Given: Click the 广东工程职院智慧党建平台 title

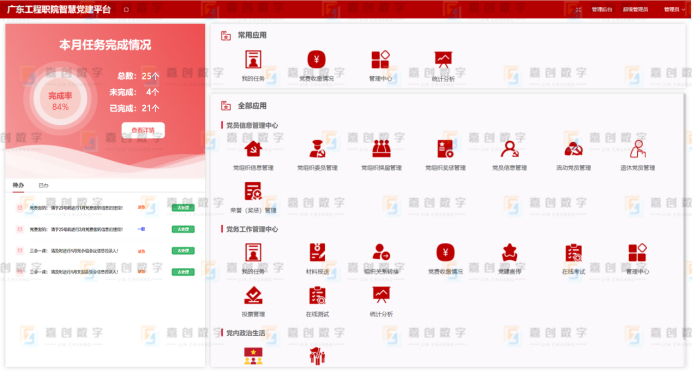Looking at the screenshot, I should [59, 9].
